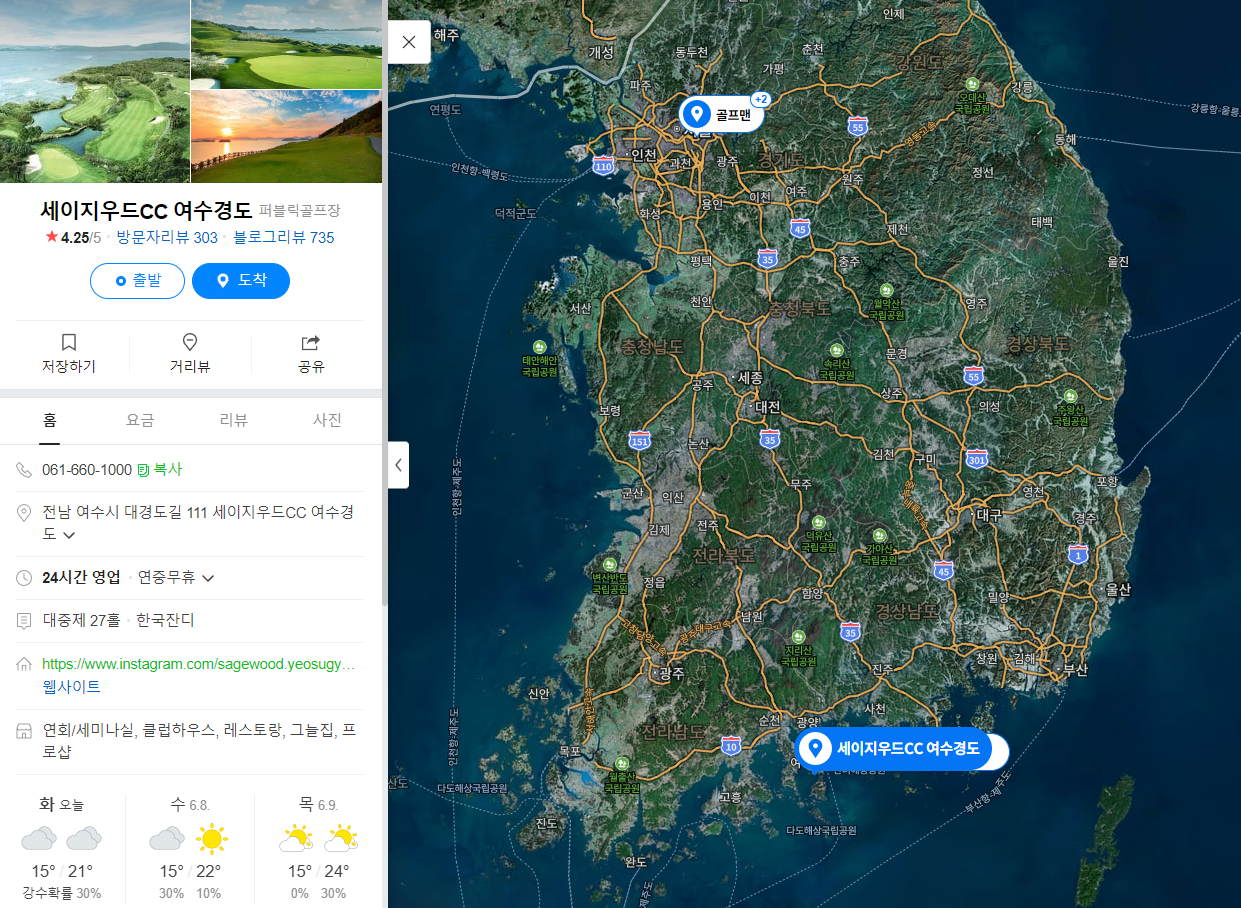Click highway 151 shield near 보령

coord(640,440)
